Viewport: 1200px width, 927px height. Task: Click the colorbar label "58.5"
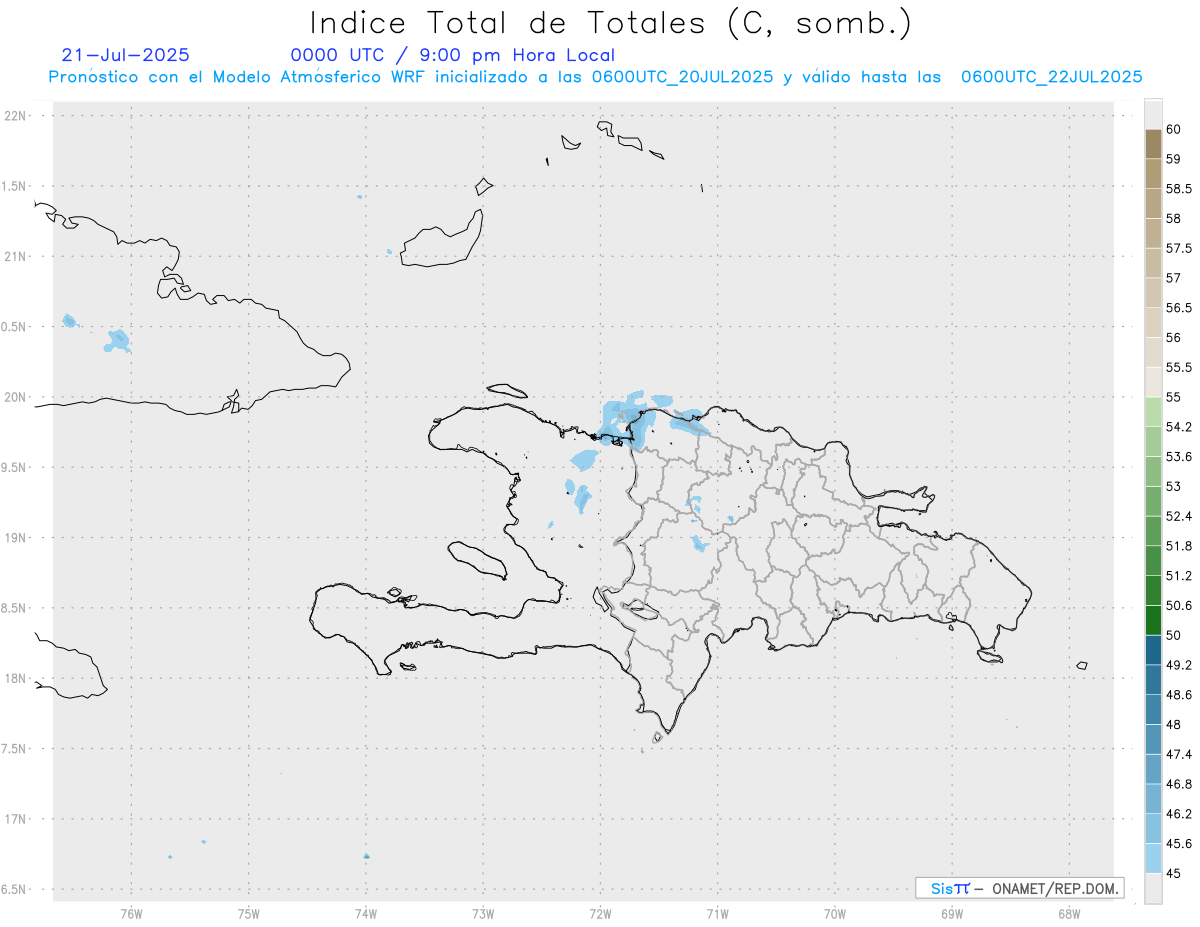pyautogui.click(x=1178, y=188)
